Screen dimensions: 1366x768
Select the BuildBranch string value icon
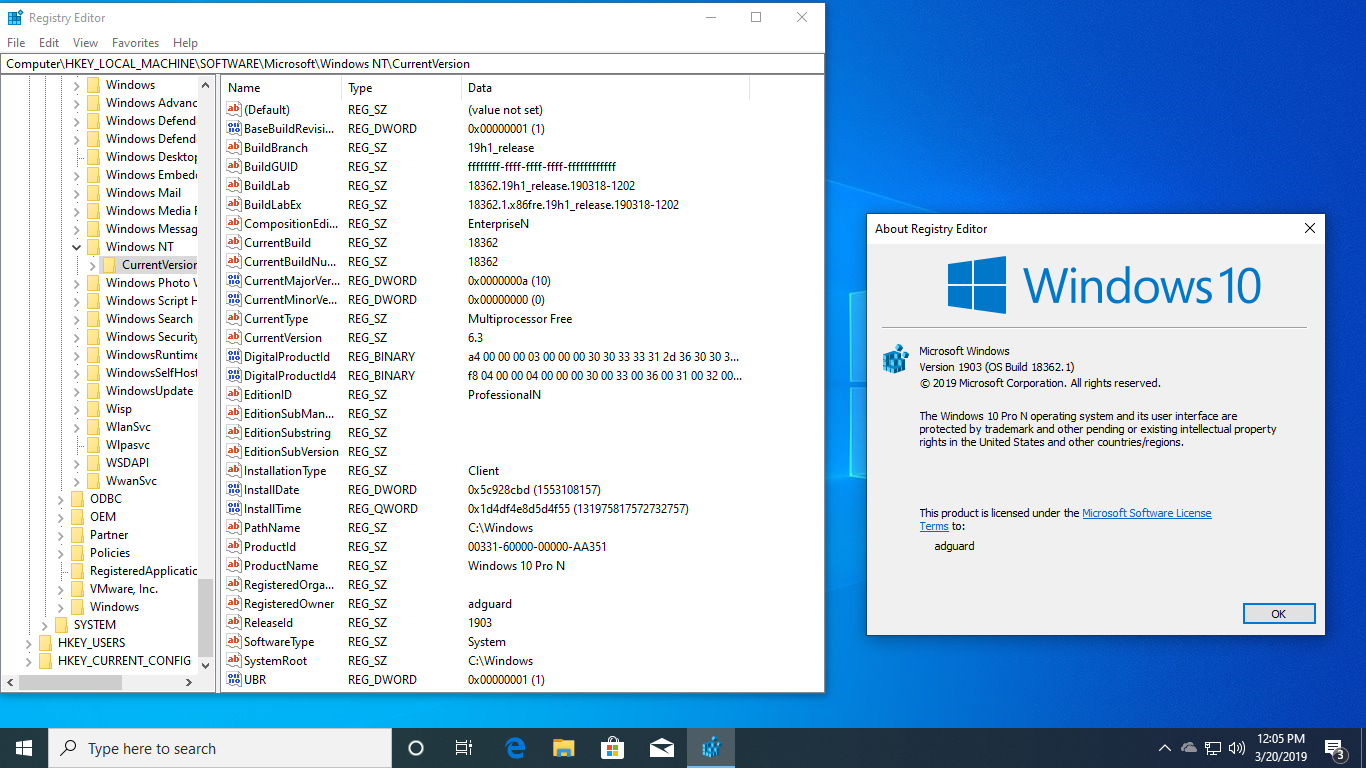234,148
